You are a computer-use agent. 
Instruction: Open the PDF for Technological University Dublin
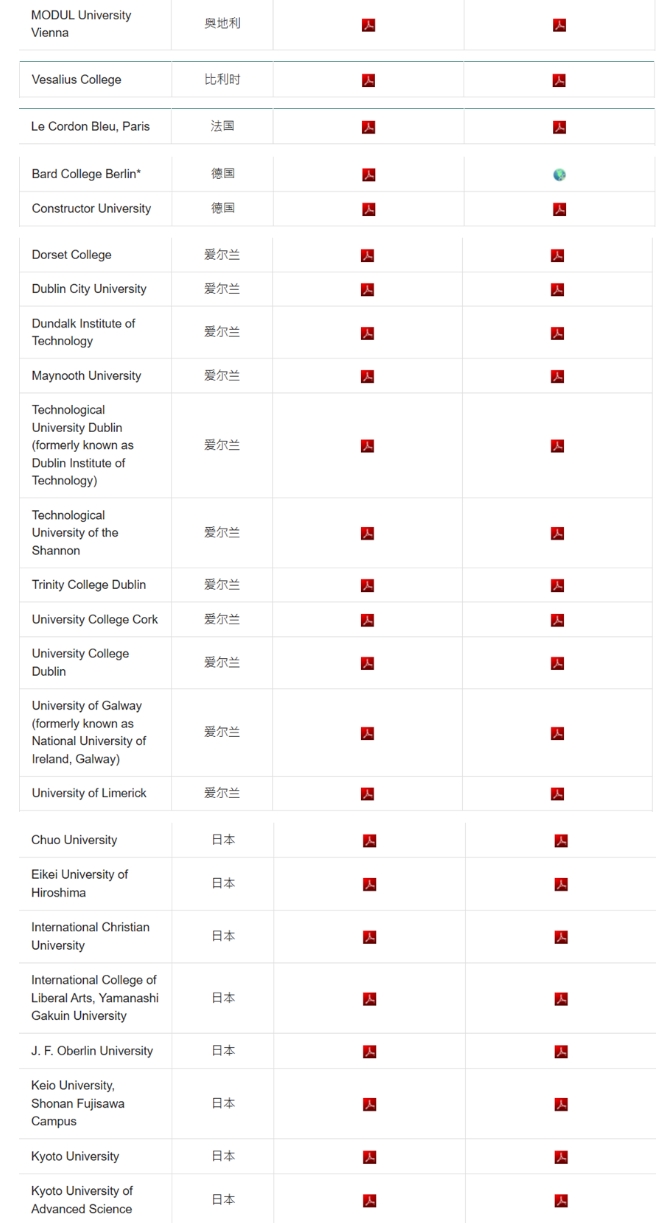[368, 444]
